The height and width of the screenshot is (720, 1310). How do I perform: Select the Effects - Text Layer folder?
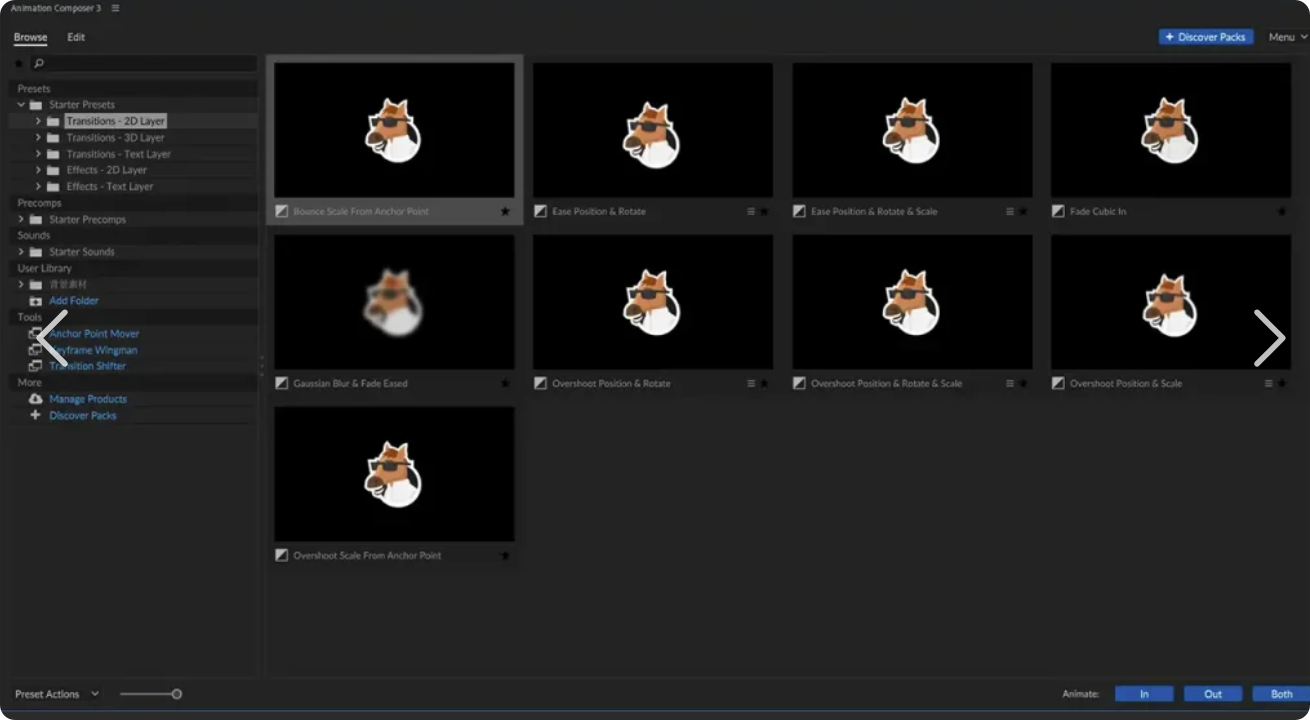(x=110, y=187)
